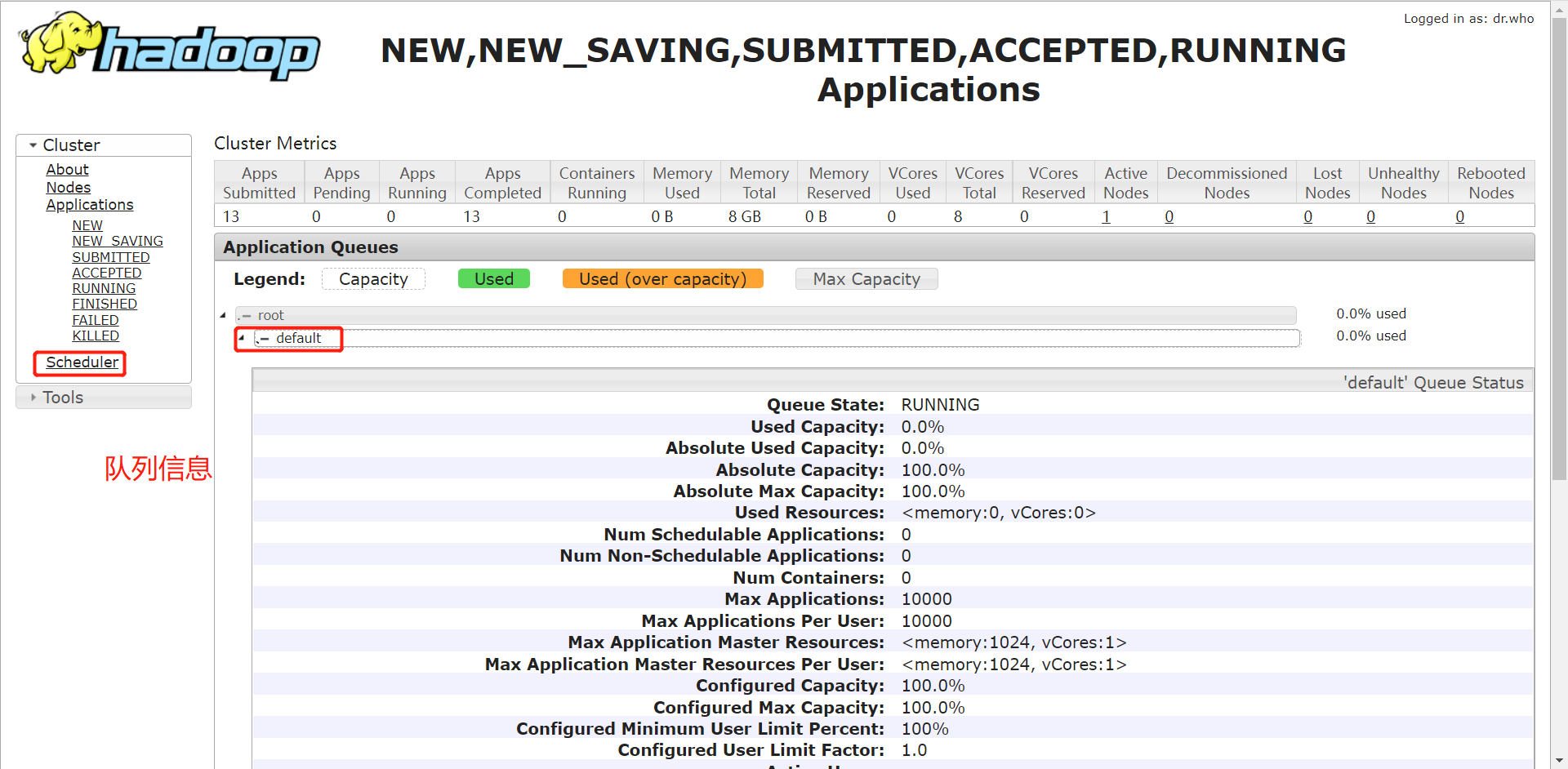Click the Used Resources value

point(998,513)
